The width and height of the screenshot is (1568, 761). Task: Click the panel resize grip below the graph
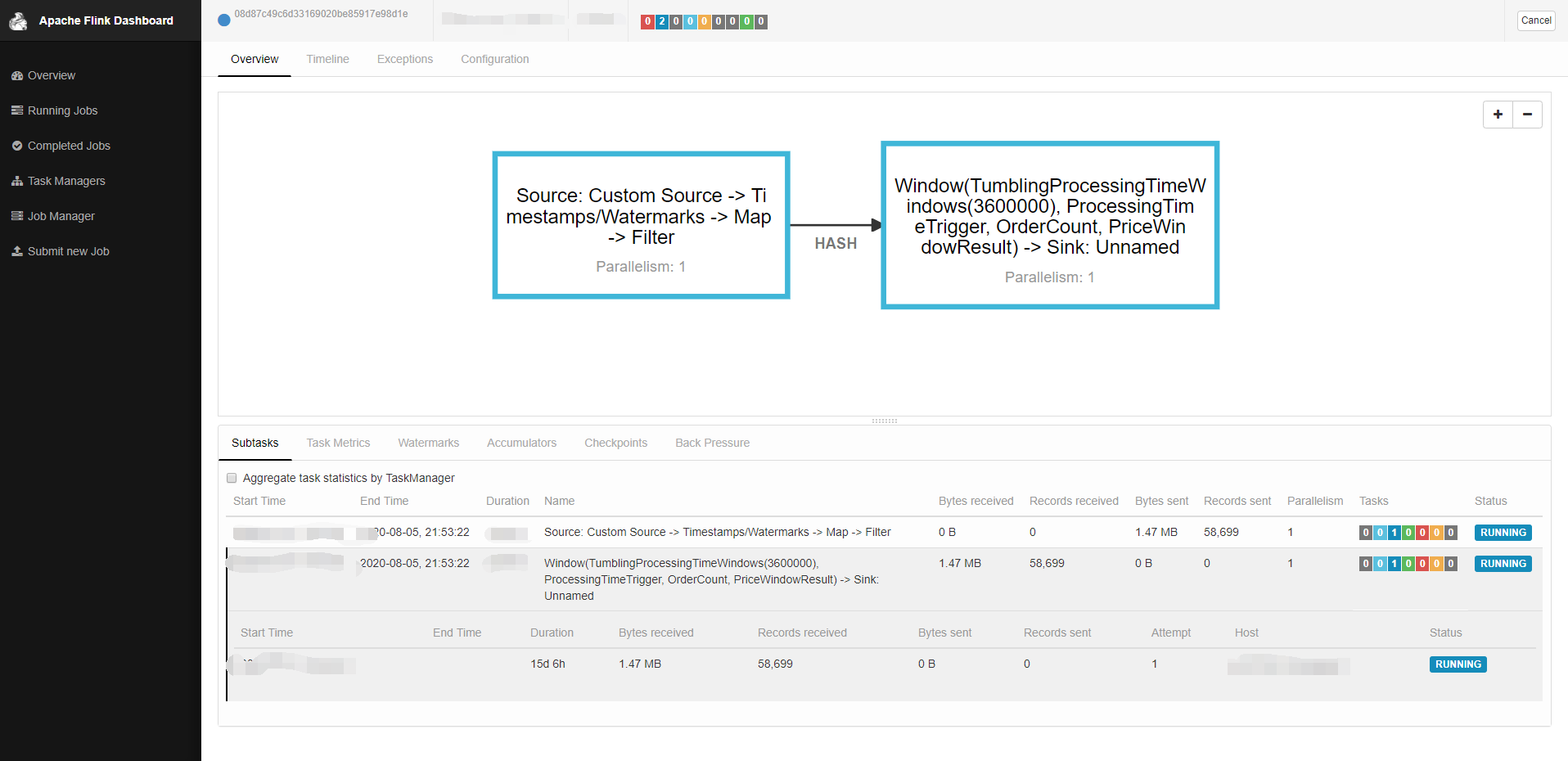pyautogui.click(x=885, y=421)
